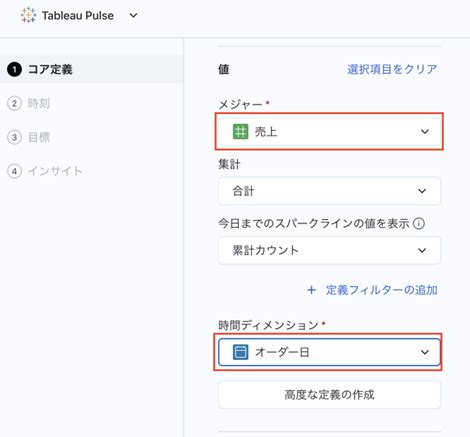
Task: Click the 定義フィルターの追加 link
Action: tap(382, 290)
